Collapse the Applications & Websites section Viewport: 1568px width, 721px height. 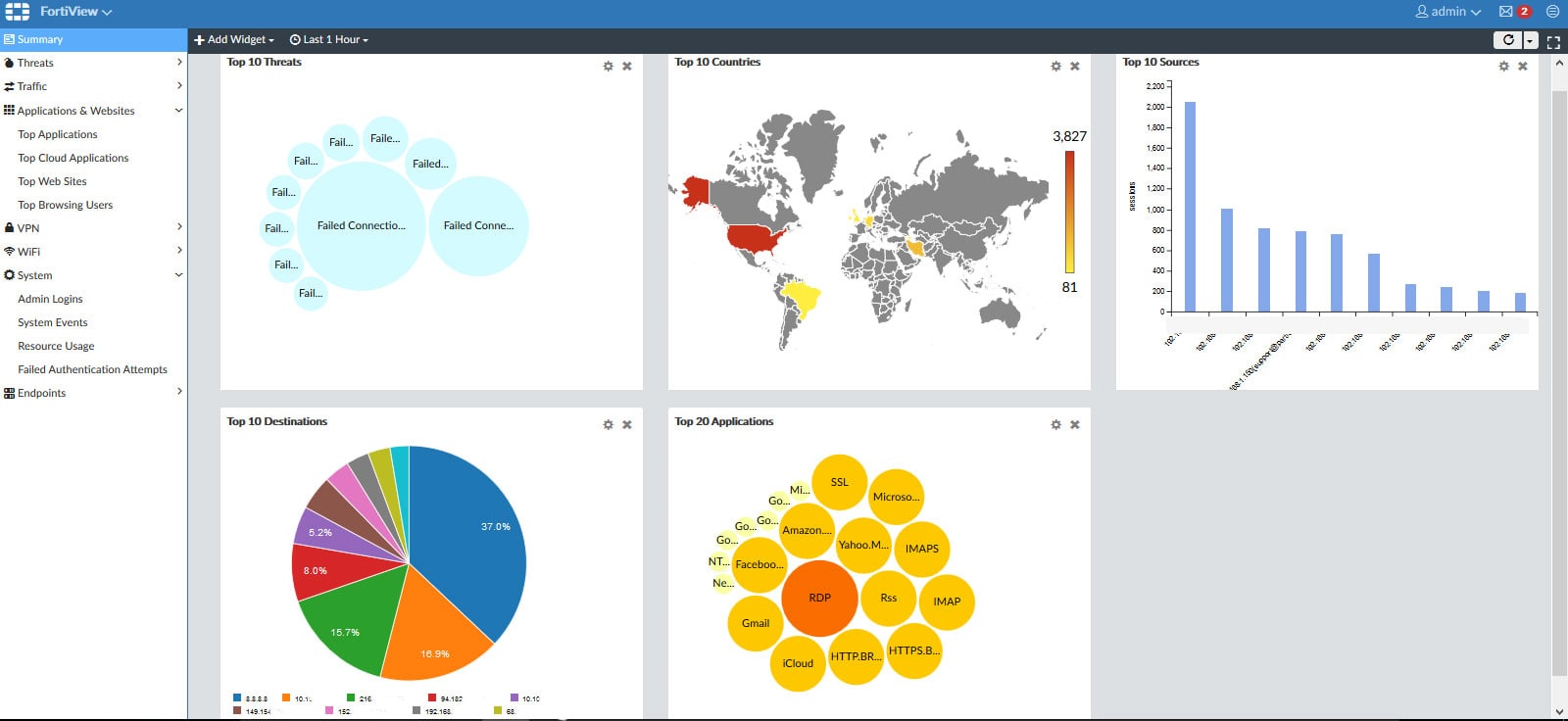(178, 111)
